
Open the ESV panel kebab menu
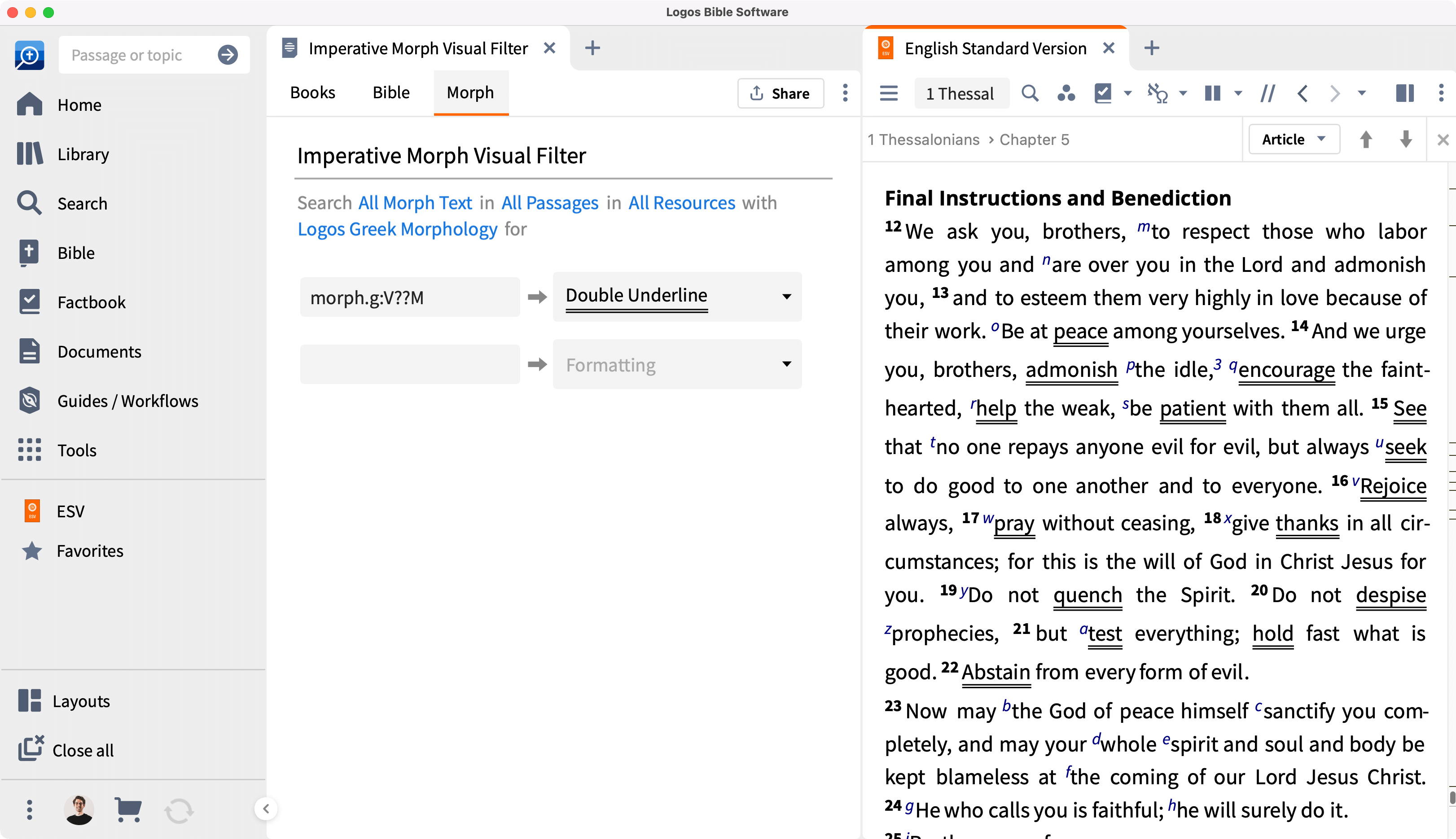point(1440,93)
